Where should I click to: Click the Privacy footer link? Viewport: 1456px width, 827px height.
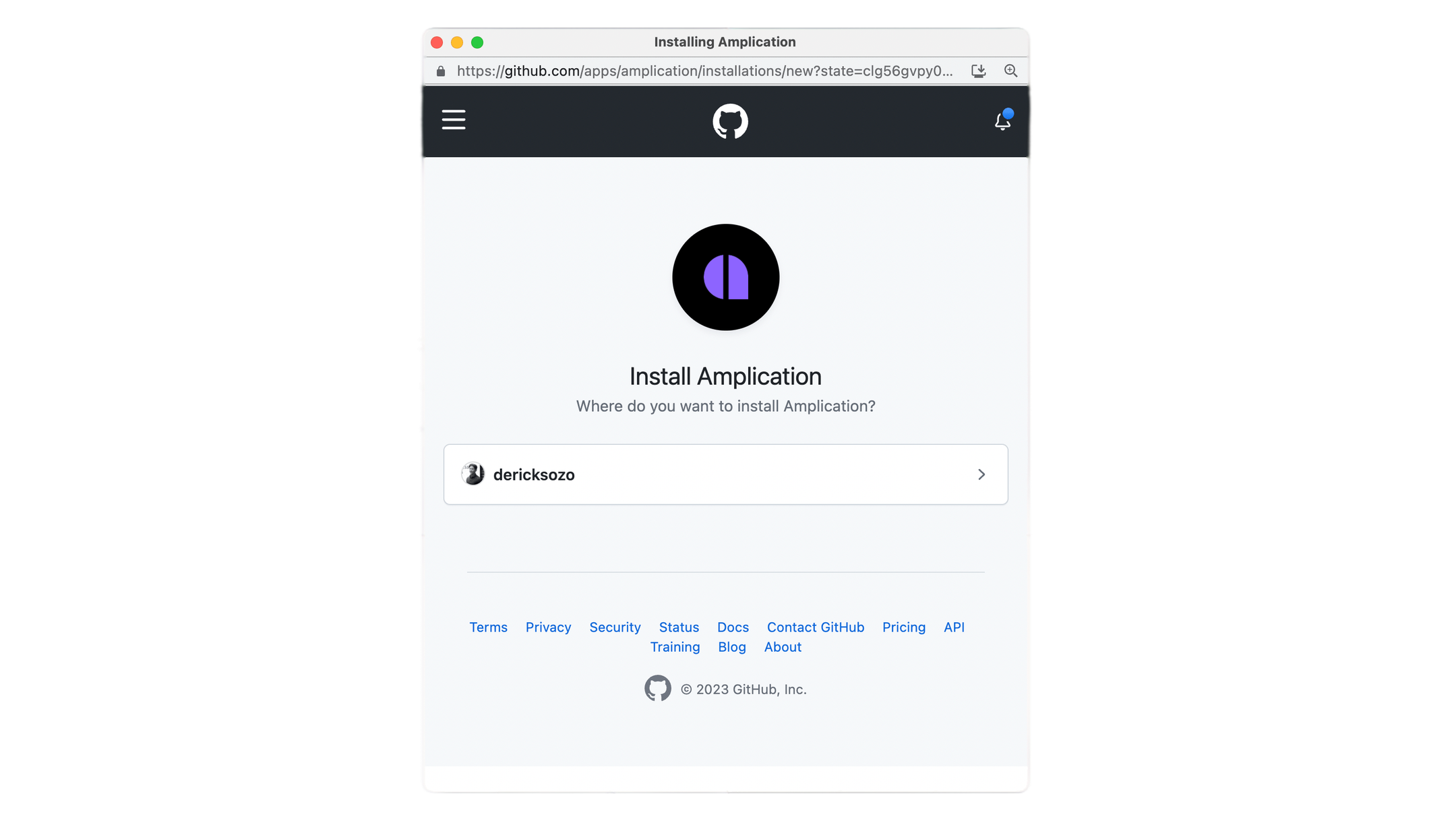(548, 627)
